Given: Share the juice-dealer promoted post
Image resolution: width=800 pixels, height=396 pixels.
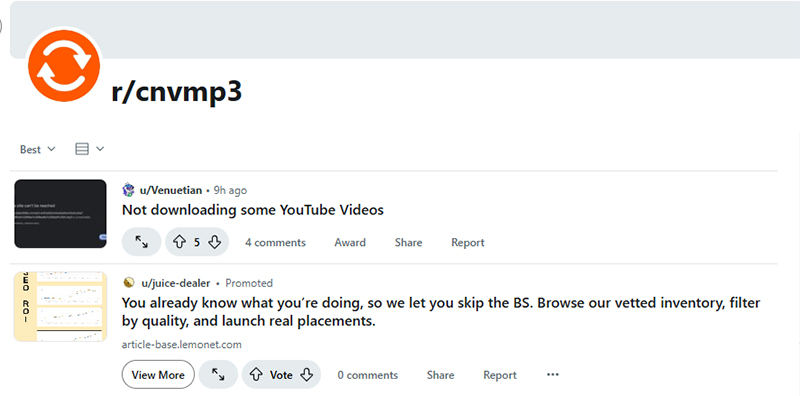Looking at the screenshot, I should point(440,375).
